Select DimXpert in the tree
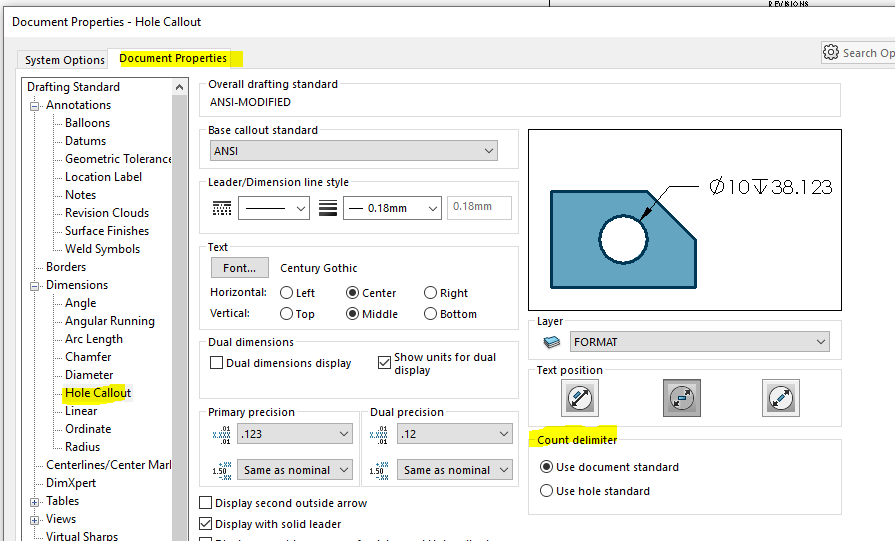The height and width of the screenshot is (541, 895). pyautogui.click(x=71, y=483)
